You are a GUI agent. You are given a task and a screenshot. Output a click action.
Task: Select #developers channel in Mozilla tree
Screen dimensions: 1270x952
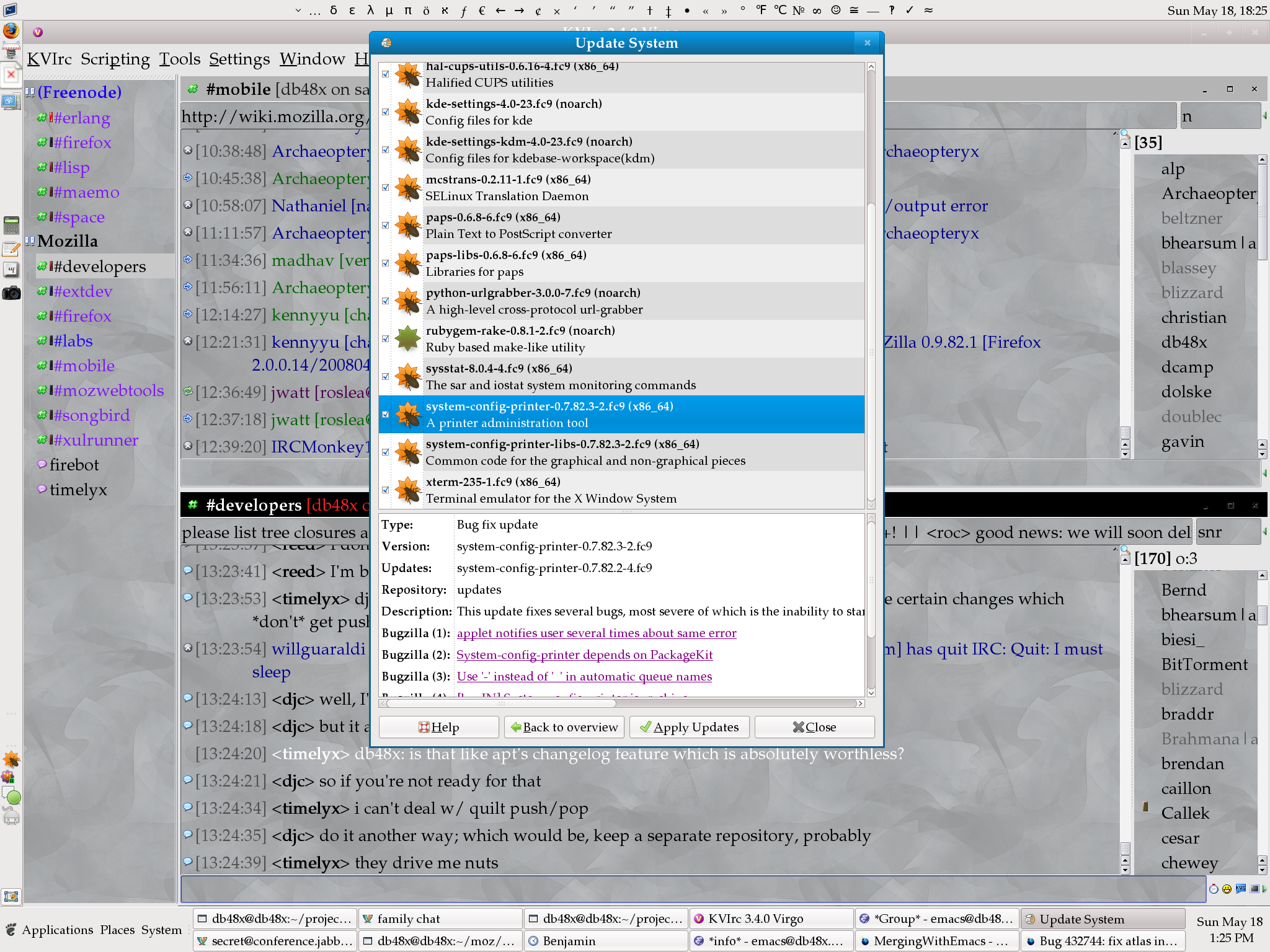pos(99,266)
